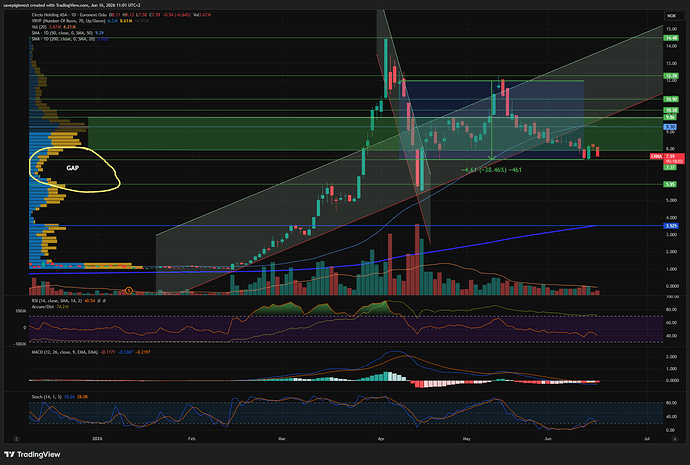Select the RSI indicator legend label
Viewport: 690px width, 465px height.
pos(57,301)
